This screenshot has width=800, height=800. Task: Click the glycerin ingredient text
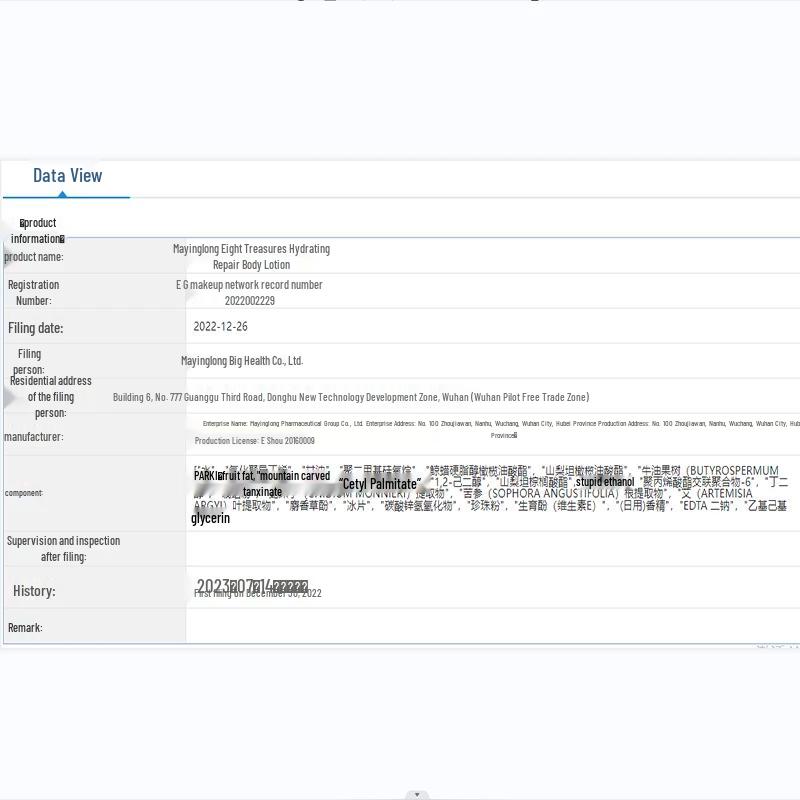[x=210, y=518]
